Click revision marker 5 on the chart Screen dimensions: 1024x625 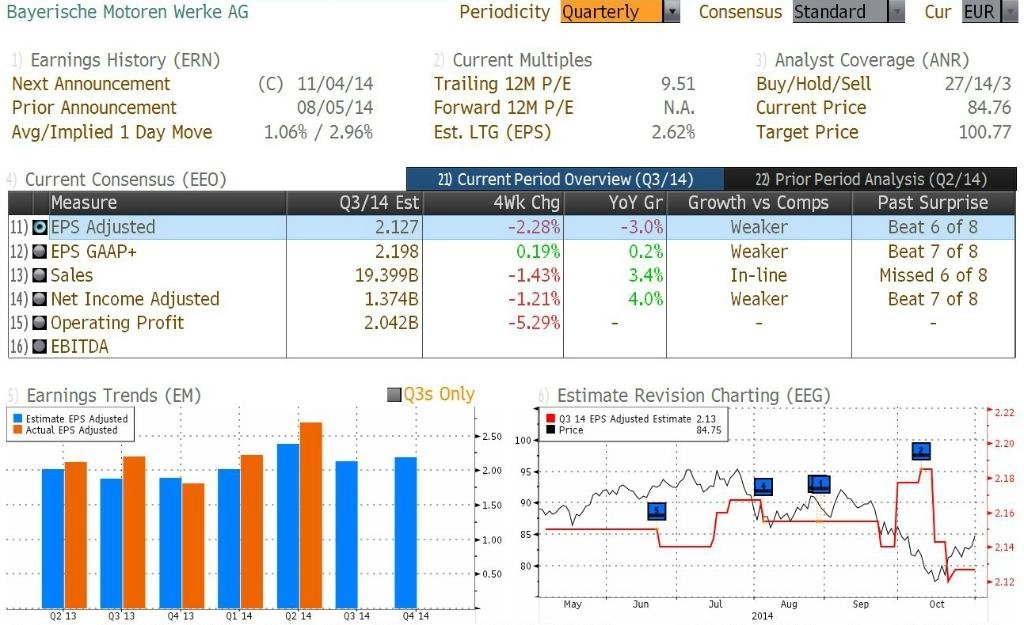tap(657, 511)
